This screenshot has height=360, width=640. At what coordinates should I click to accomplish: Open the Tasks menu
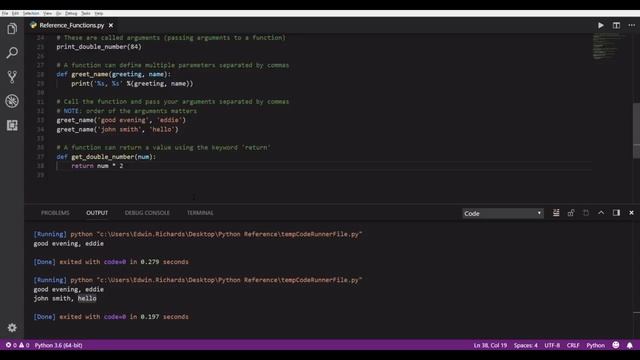point(86,13)
